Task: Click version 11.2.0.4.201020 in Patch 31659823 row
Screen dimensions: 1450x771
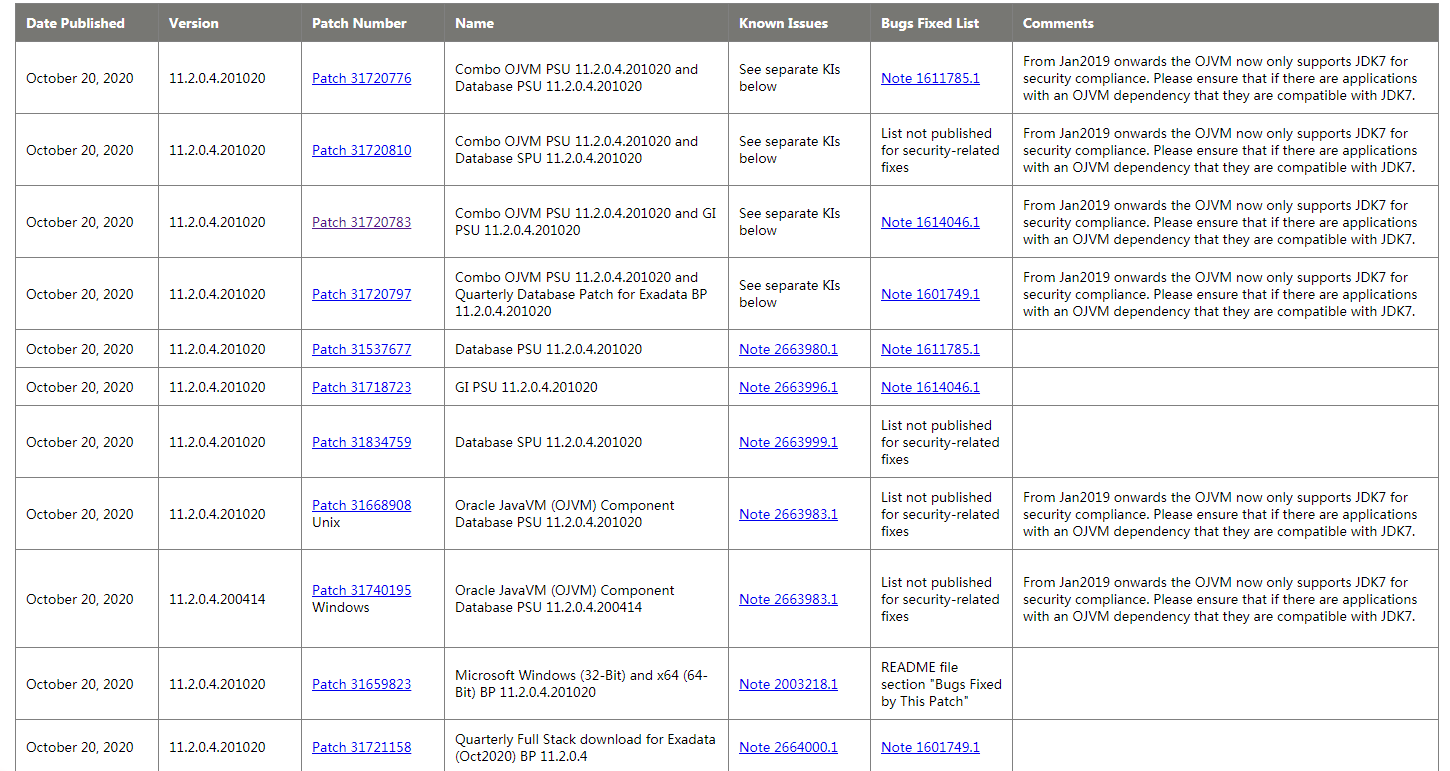Action: 217,684
